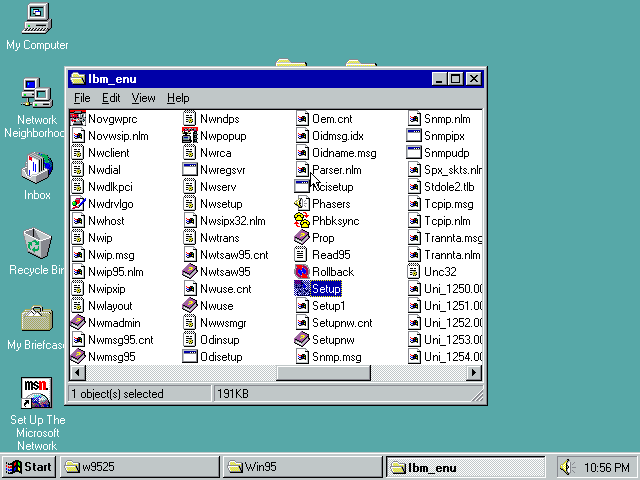This screenshot has height=480, width=640.
Task: Open the File menu
Action: pyautogui.click(x=82, y=98)
